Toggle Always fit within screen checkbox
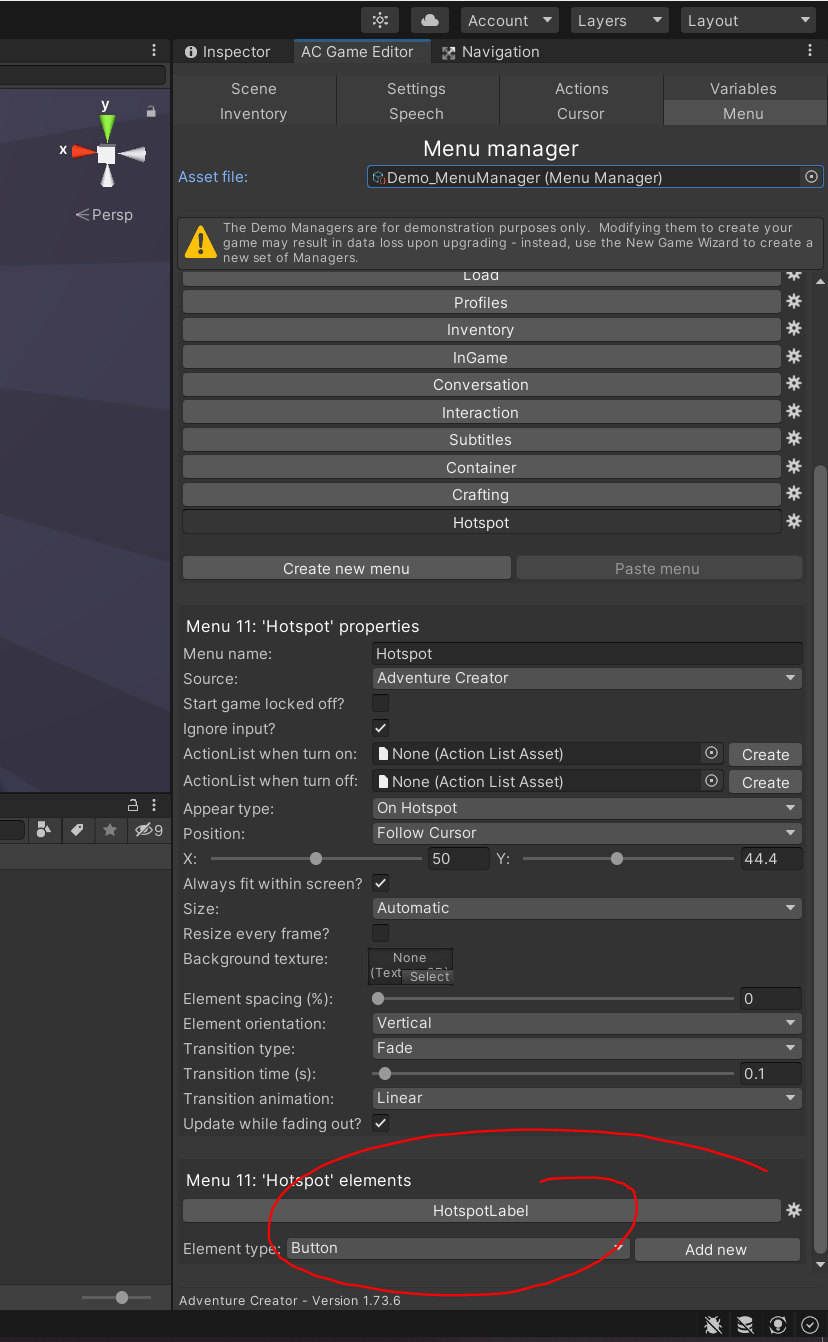The image size is (828, 1342). 380,883
